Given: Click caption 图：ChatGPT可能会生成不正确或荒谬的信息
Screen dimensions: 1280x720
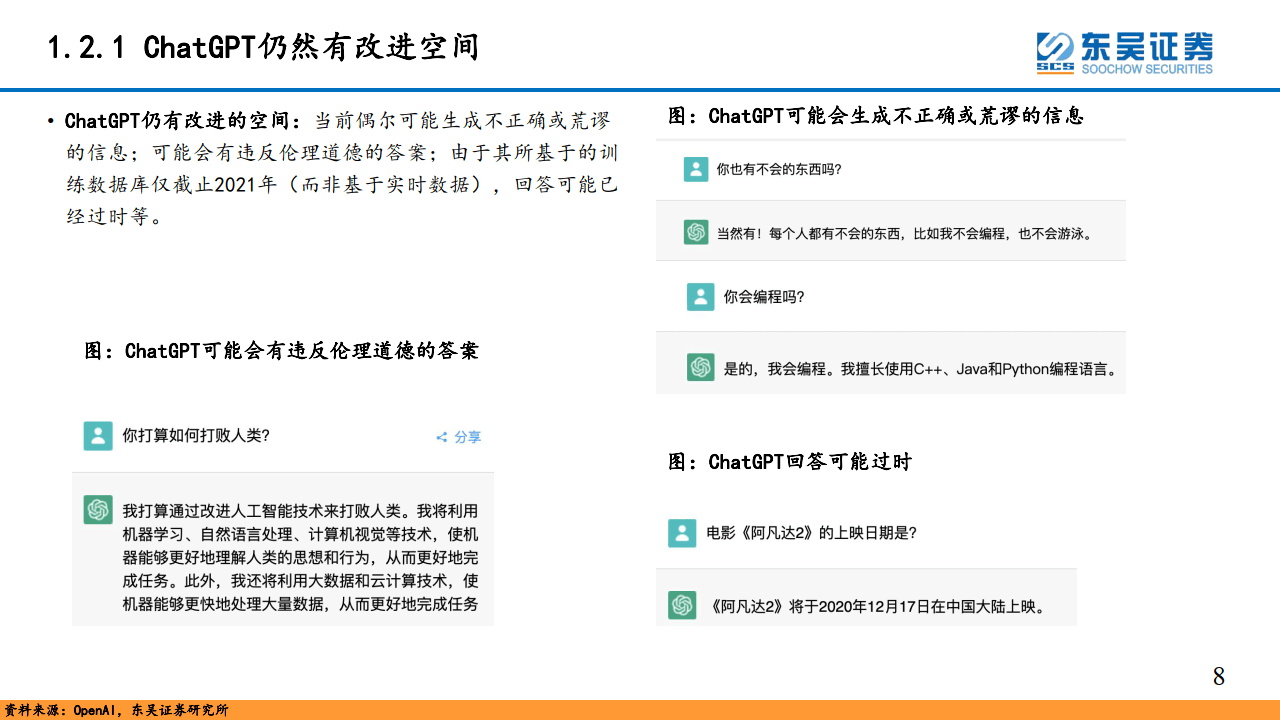Looking at the screenshot, I should click(x=876, y=116).
